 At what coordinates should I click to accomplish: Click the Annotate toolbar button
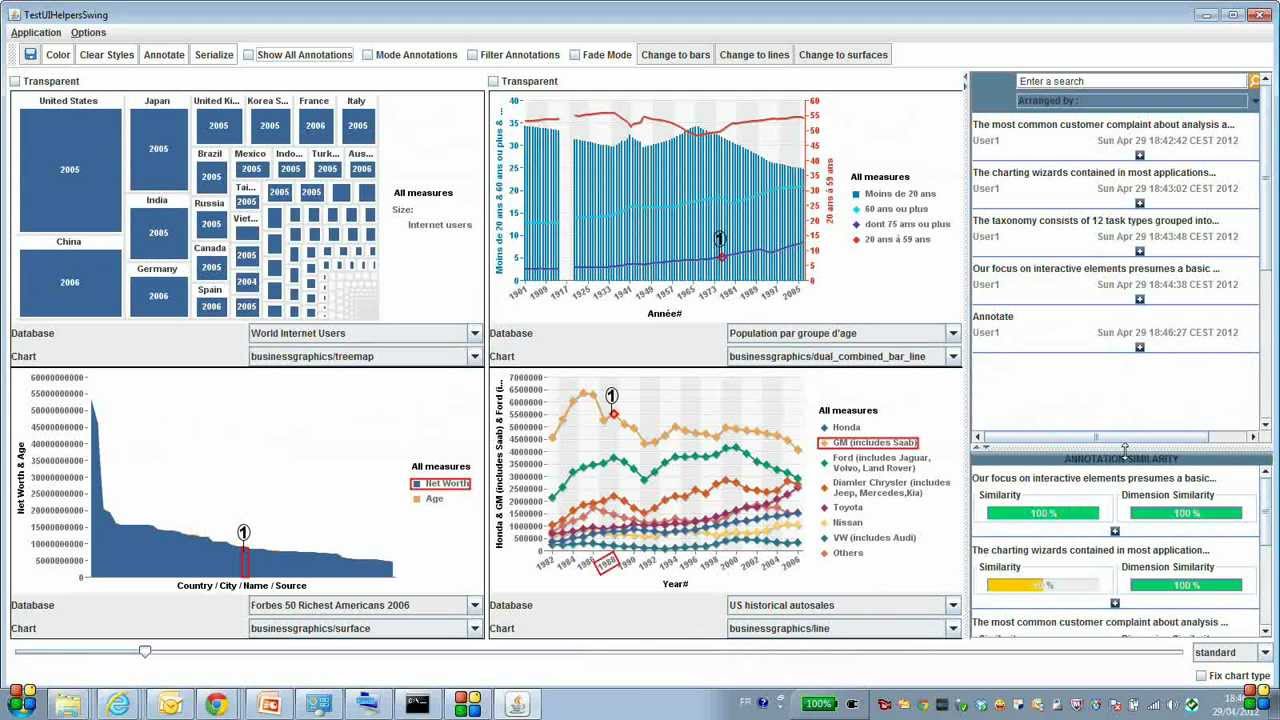tap(164, 55)
